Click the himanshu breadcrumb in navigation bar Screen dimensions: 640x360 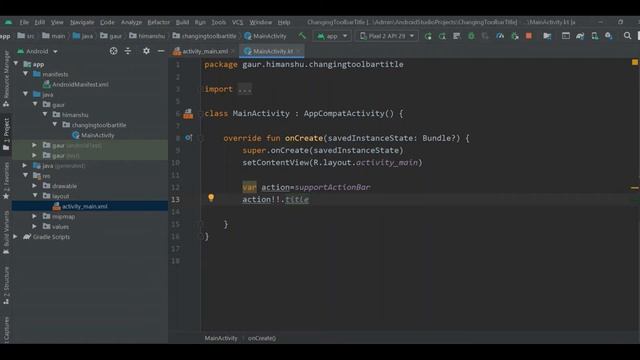click(x=147, y=36)
